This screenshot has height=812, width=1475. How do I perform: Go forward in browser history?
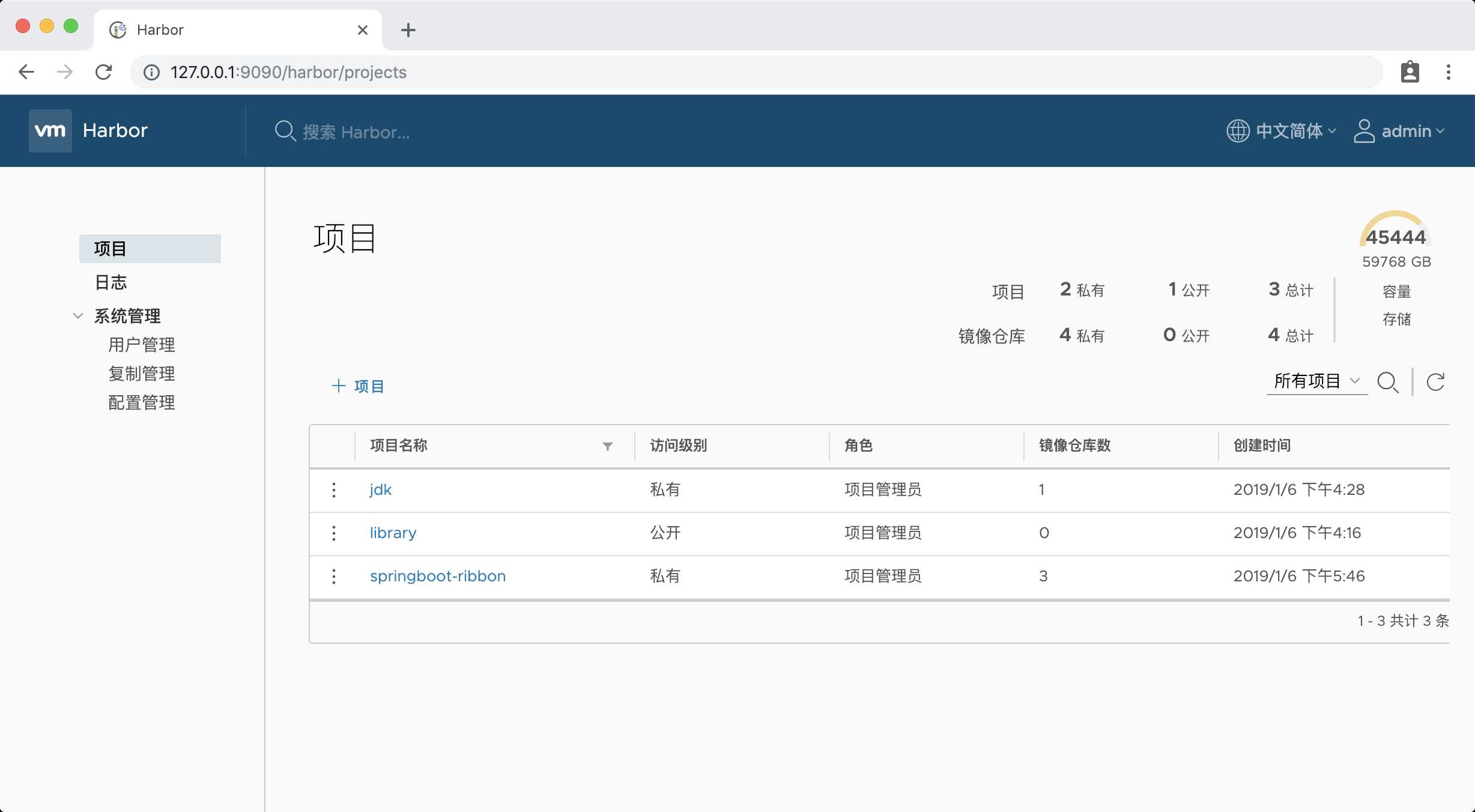tap(65, 72)
